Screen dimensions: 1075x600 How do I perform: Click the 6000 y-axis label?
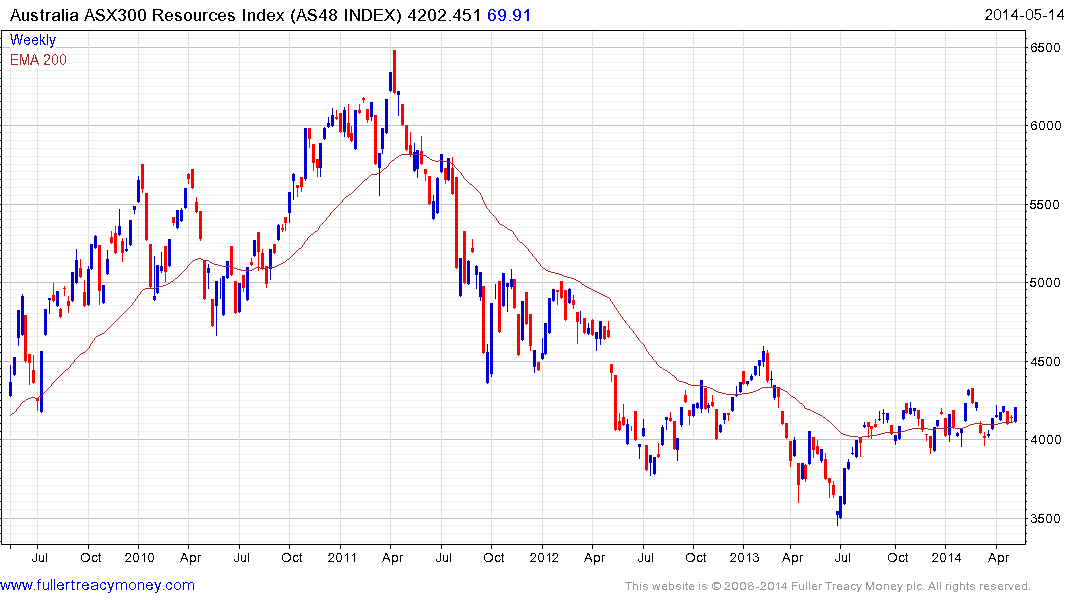point(1045,125)
